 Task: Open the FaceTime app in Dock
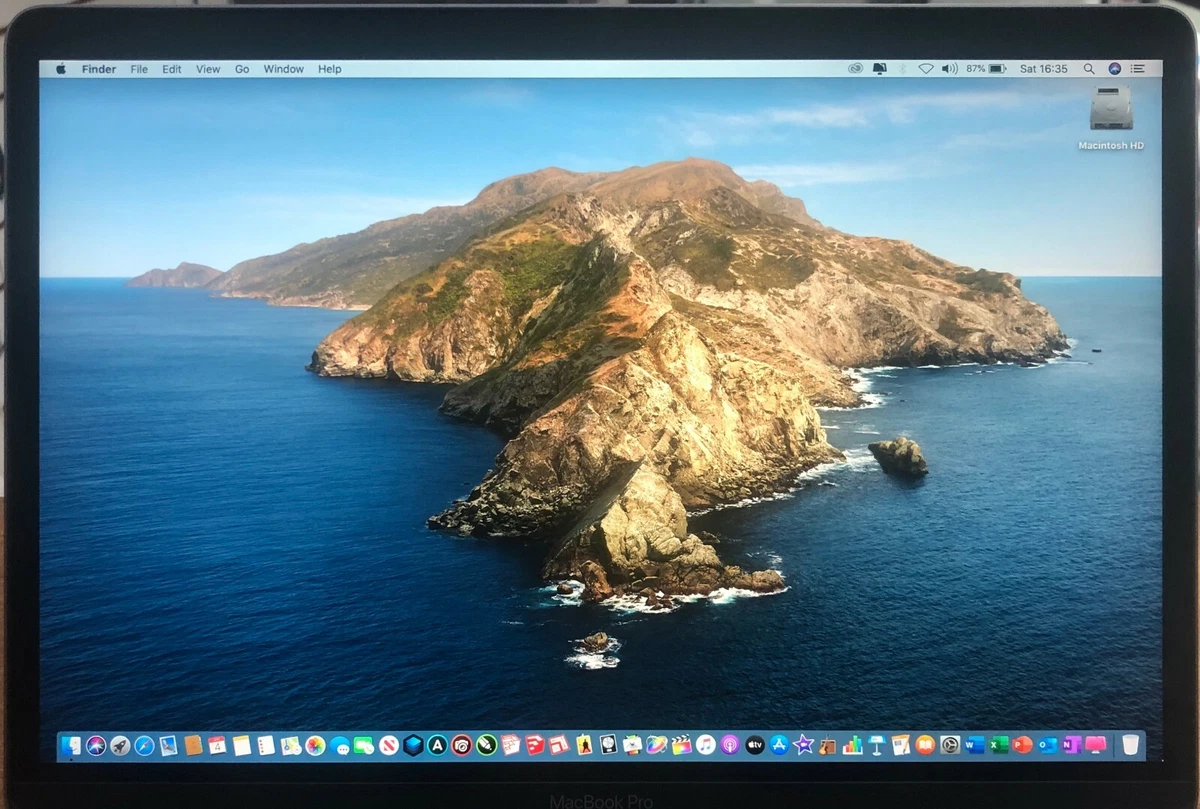(x=364, y=745)
